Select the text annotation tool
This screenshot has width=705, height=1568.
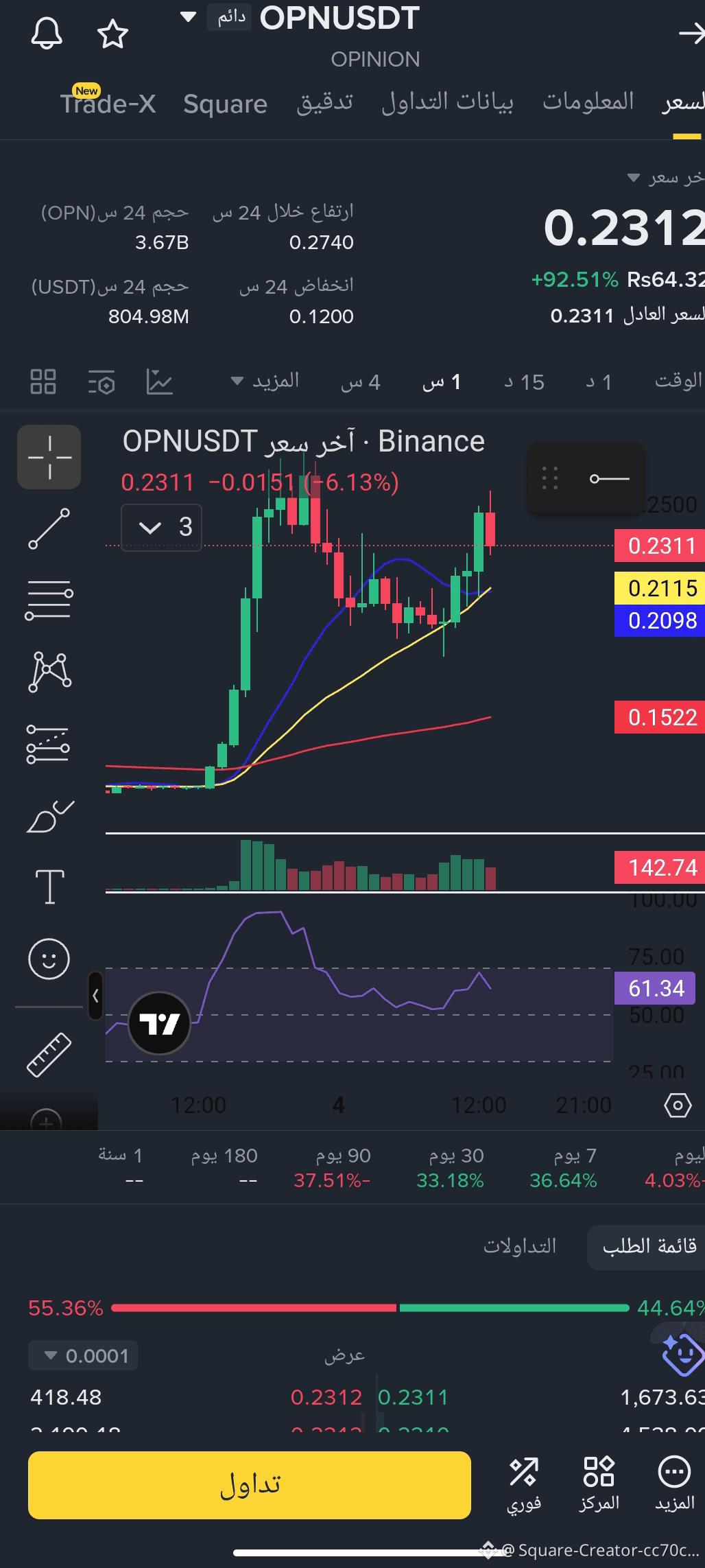49,887
